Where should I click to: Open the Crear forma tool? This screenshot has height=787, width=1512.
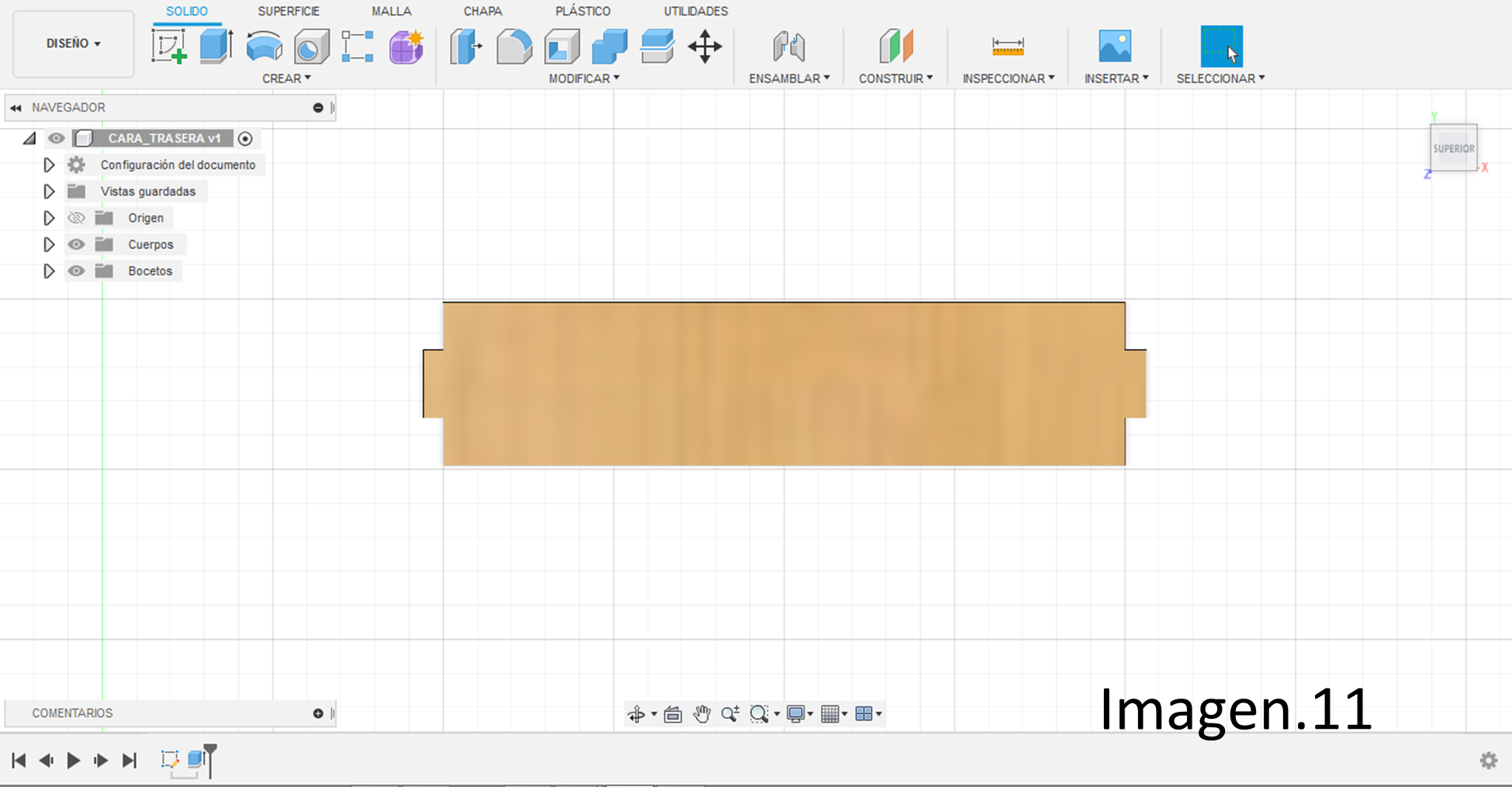[405, 47]
